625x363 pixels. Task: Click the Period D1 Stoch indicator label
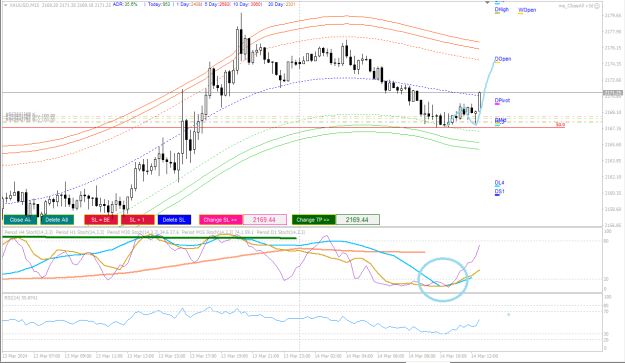point(281,232)
